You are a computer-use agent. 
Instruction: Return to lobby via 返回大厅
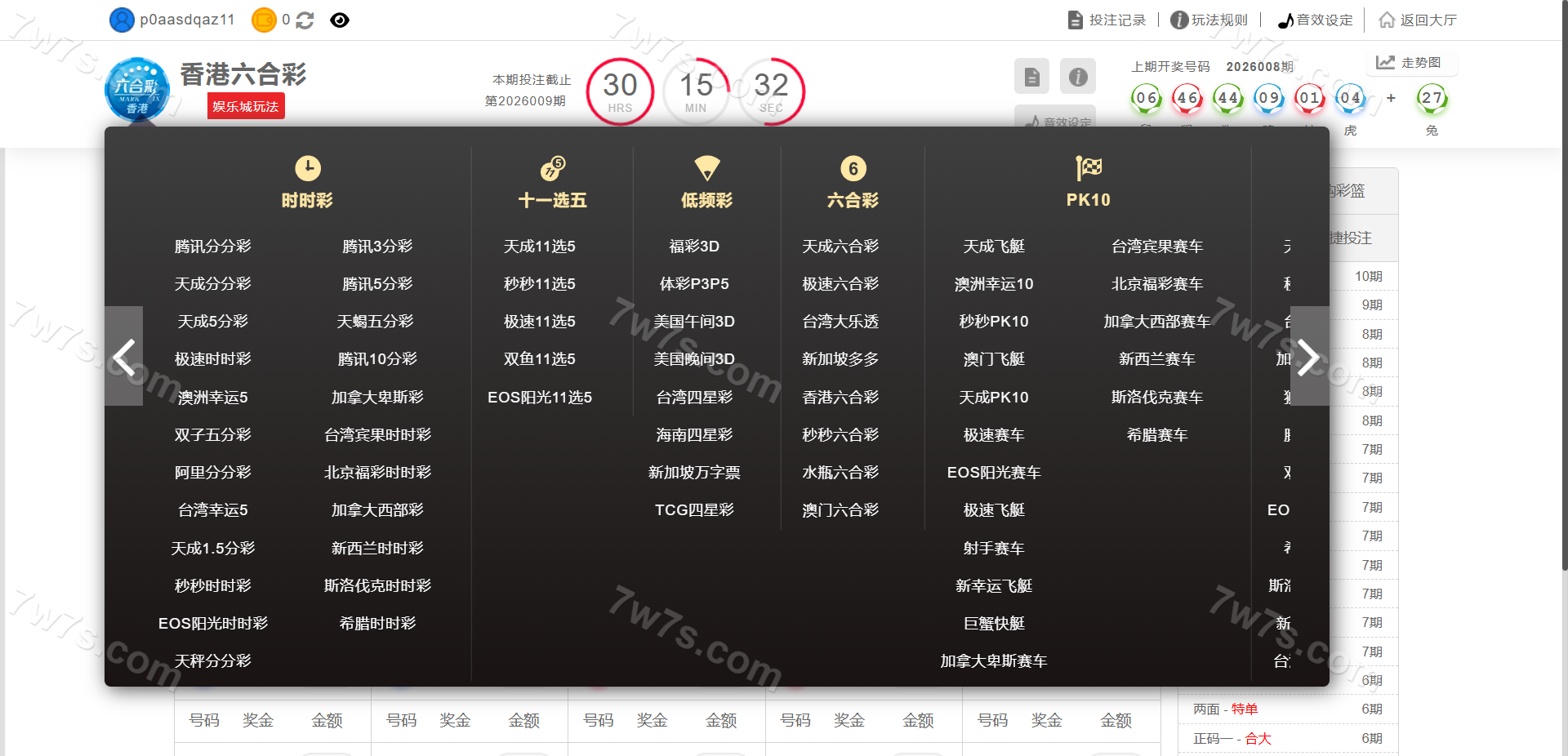pyautogui.click(x=1418, y=20)
